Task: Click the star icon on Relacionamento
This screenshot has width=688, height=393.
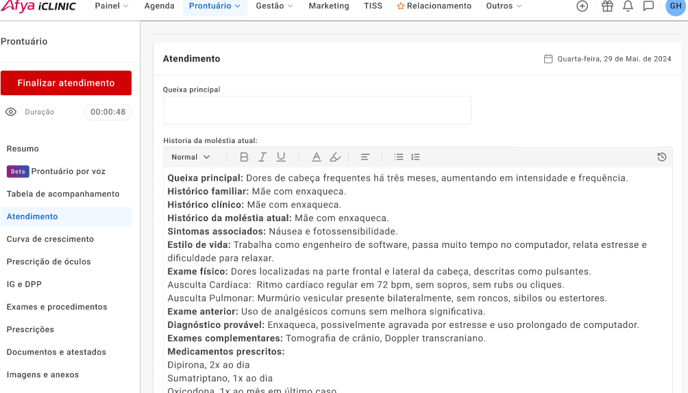Action: click(x=401, y=6)
